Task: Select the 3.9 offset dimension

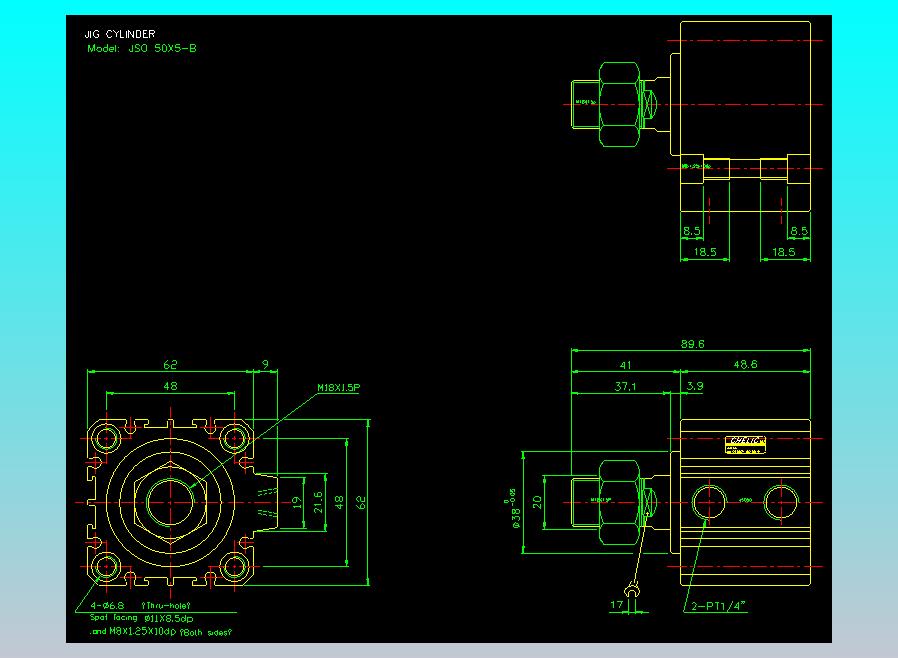Action: pyautogui.click(x=695, y=386)
